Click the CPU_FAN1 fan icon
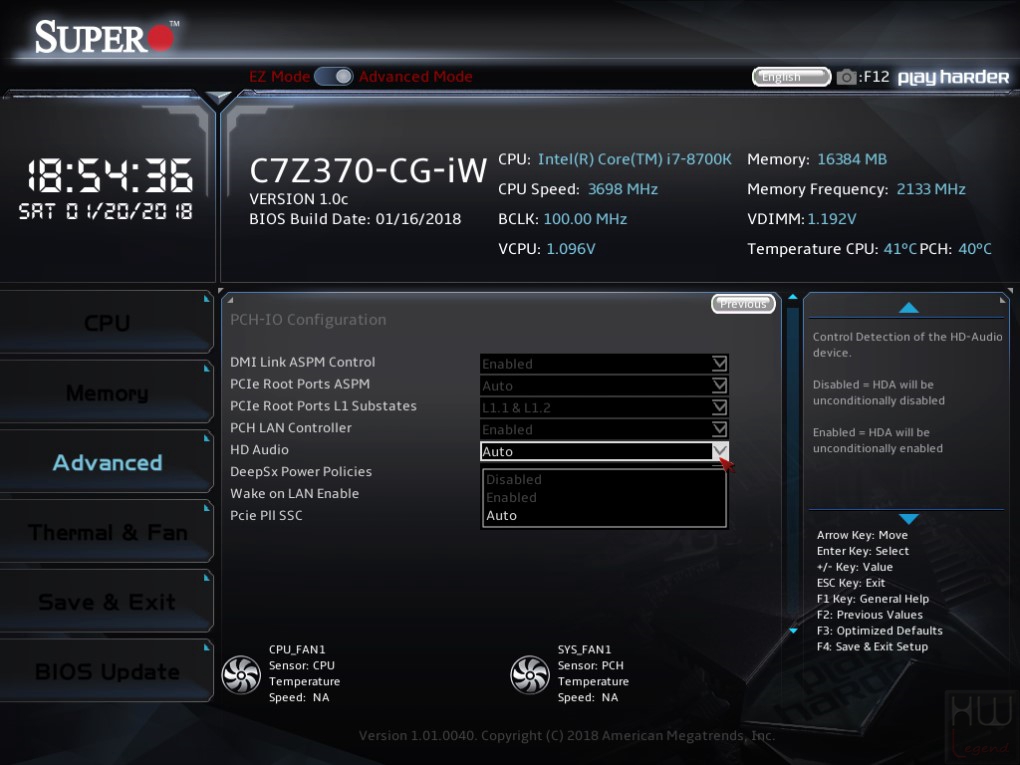 click(x=241, y=675)
